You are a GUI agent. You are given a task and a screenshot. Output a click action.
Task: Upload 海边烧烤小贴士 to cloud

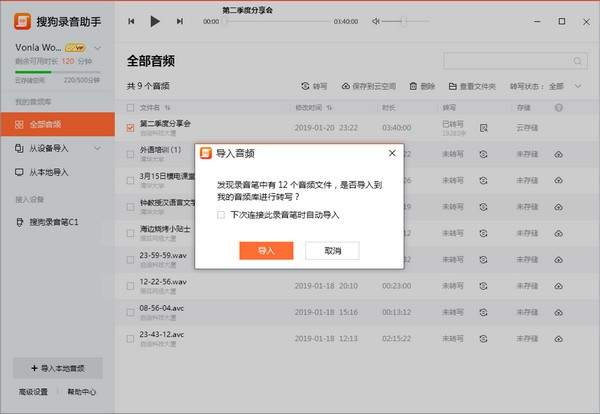pos(559,233)
